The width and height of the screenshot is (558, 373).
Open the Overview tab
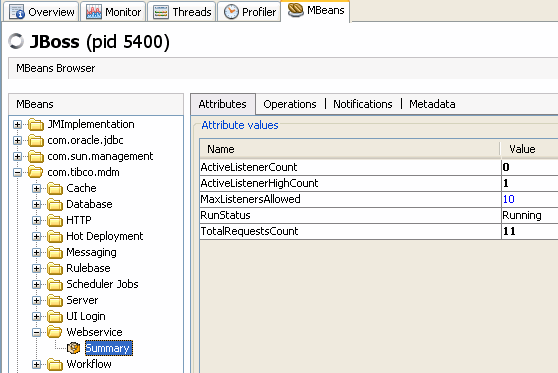pos(41,12)
